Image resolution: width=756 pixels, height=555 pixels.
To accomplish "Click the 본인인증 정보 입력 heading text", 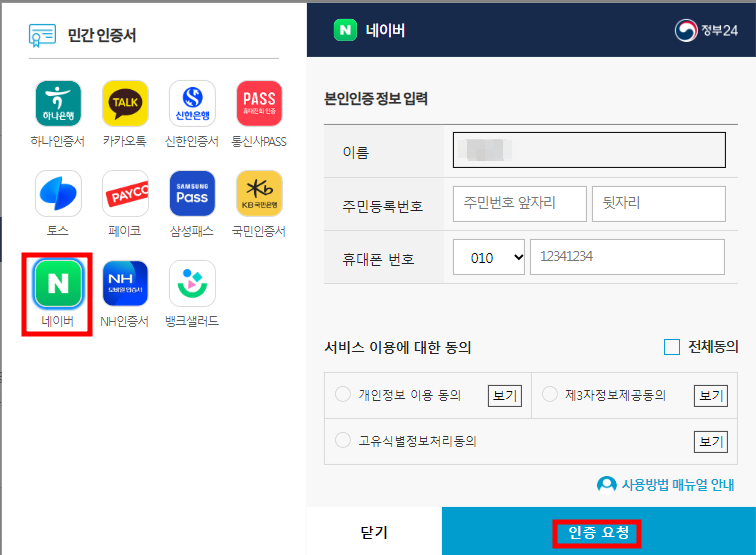I will (376, 98).
